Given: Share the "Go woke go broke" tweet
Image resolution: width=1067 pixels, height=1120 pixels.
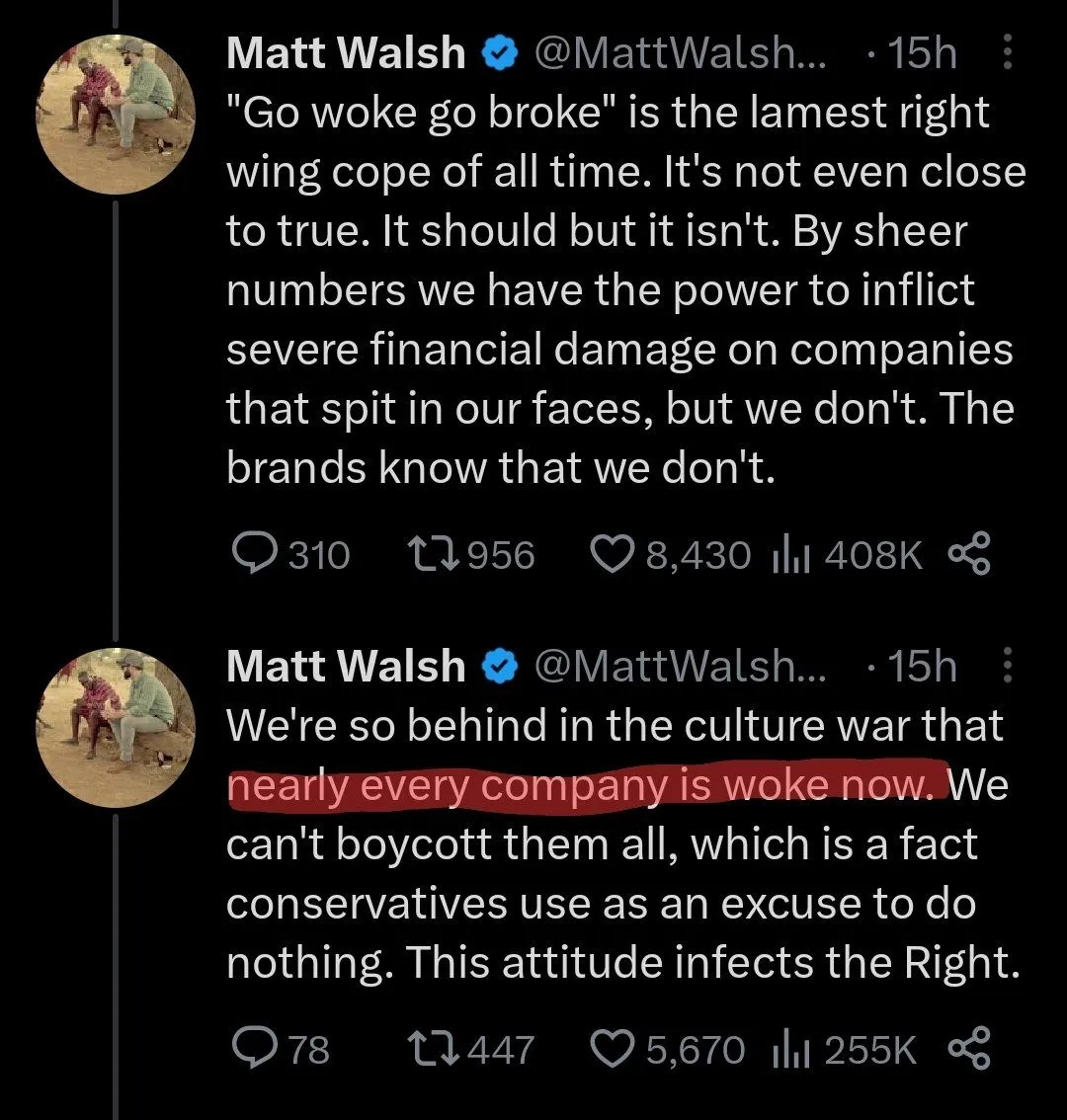Looking at the screenshot, I should (968, 555).
